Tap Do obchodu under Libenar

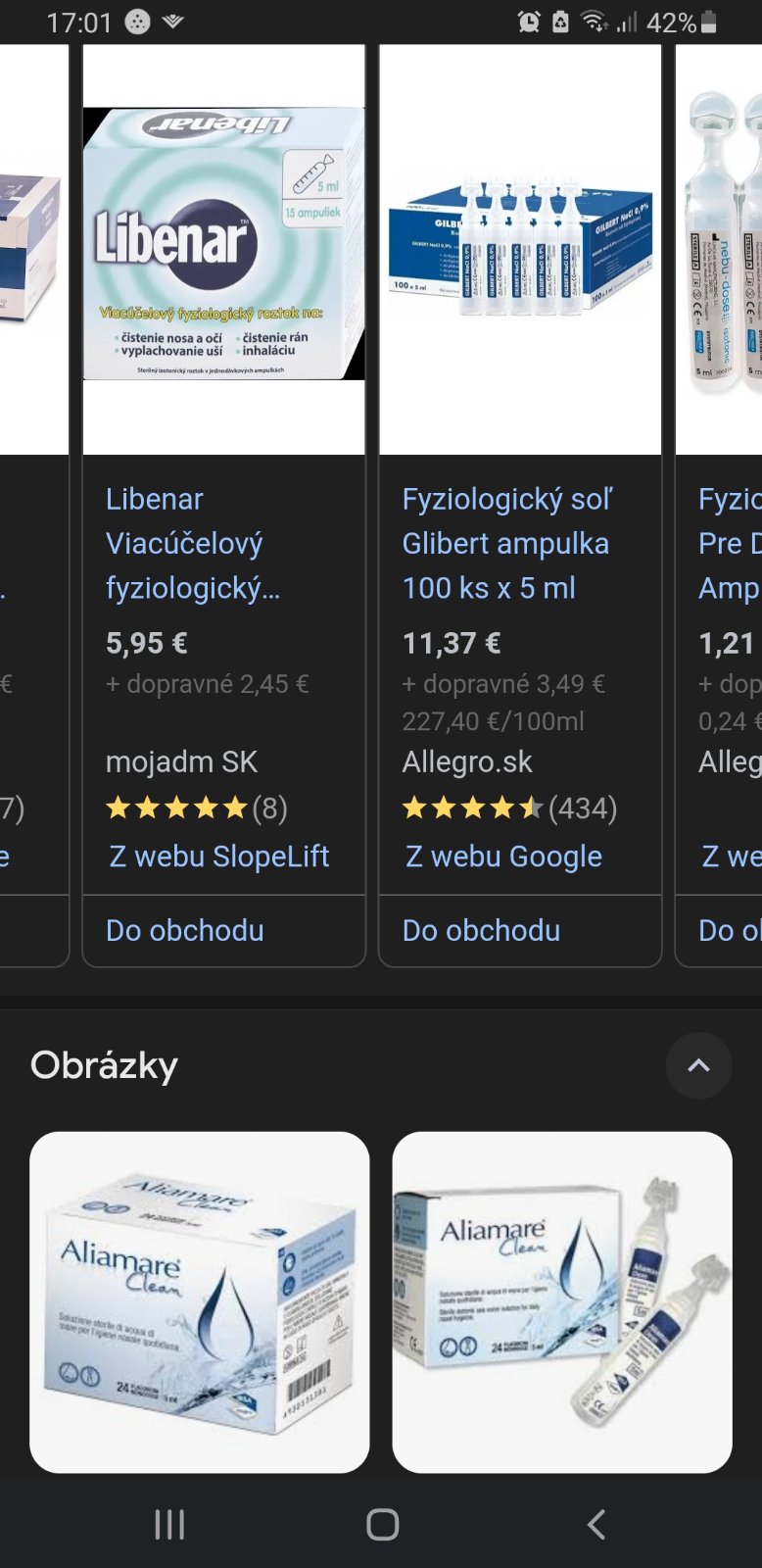(185, 930)
